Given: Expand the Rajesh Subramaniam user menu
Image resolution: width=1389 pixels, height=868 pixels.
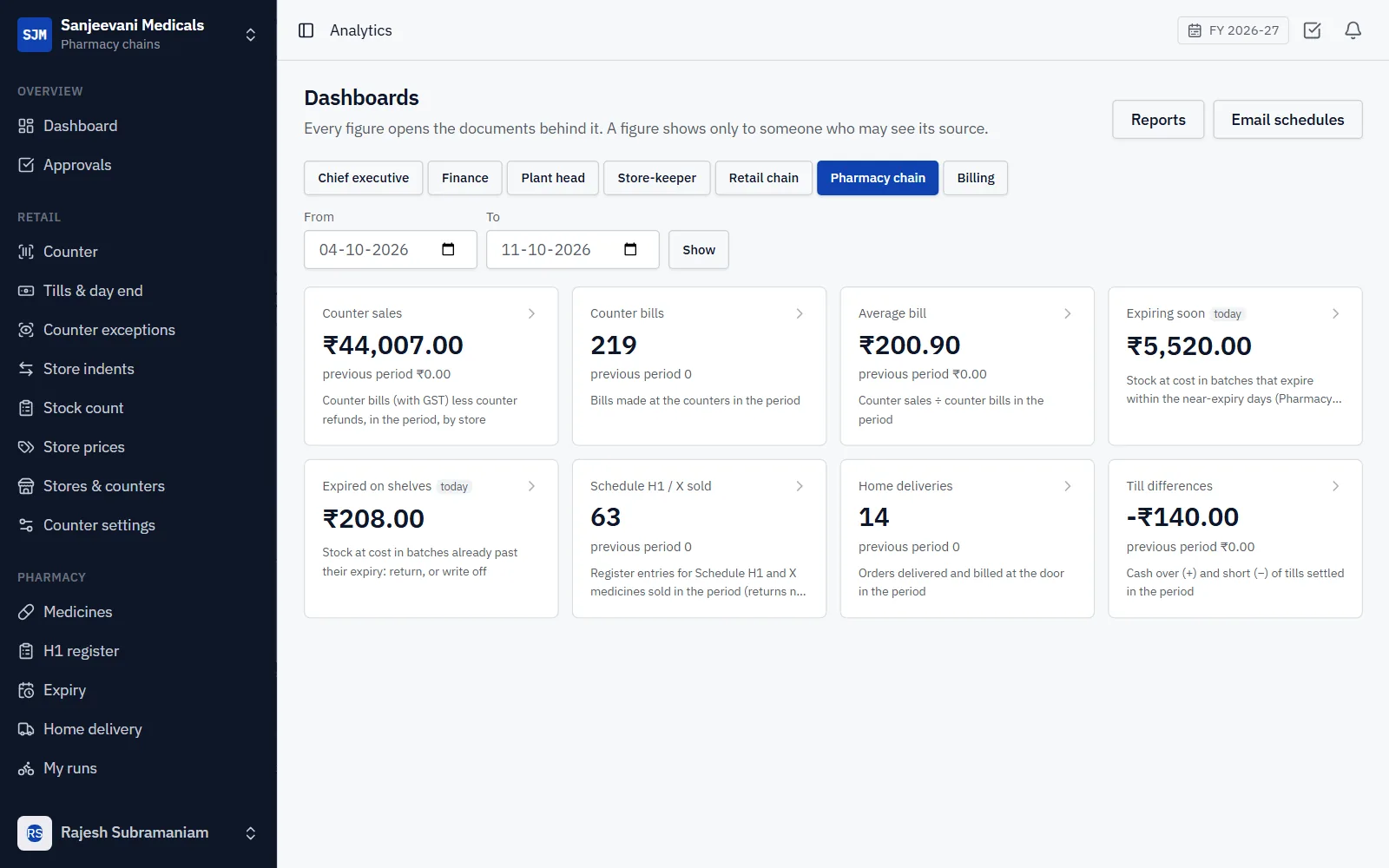Looking at the screenshot, I should coord(138,833).
